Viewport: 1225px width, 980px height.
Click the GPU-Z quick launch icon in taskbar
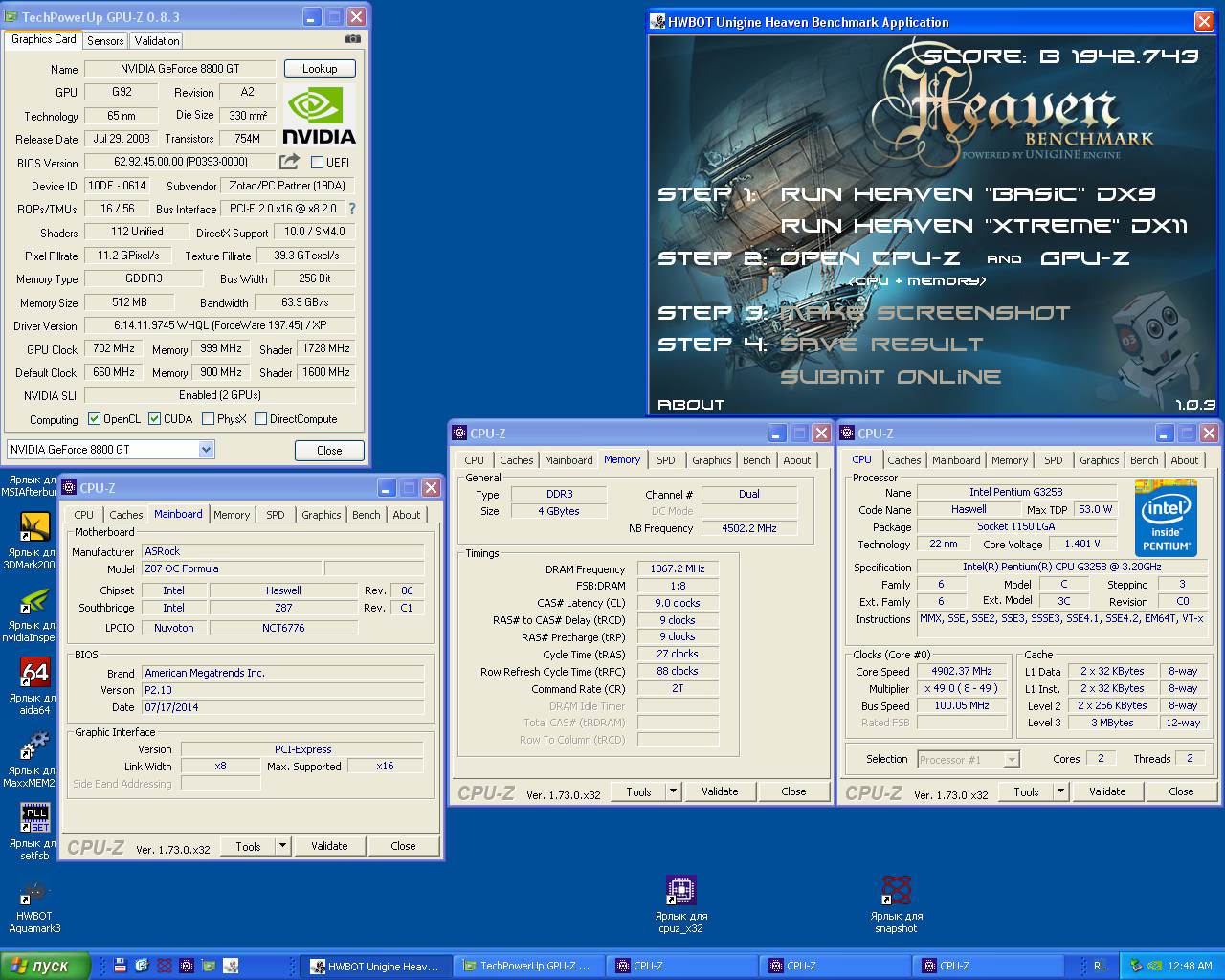pyautogui.click(x=209, y=966)
